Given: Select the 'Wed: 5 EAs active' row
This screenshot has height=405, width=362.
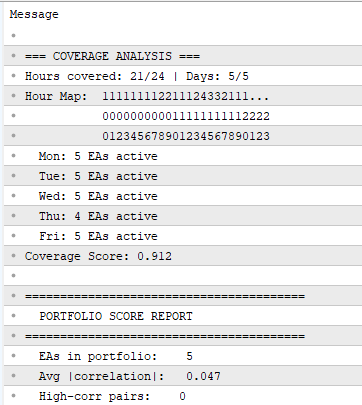Looking at the screenshot, I should [183, 196].
